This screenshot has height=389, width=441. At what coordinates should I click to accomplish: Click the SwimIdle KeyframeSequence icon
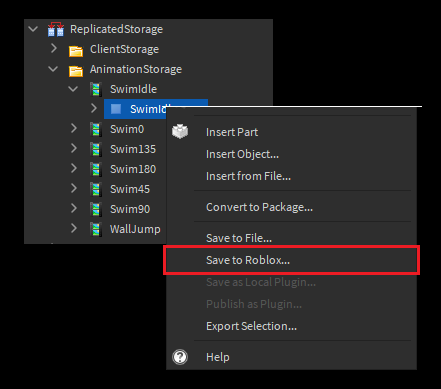tap(96, 89)
